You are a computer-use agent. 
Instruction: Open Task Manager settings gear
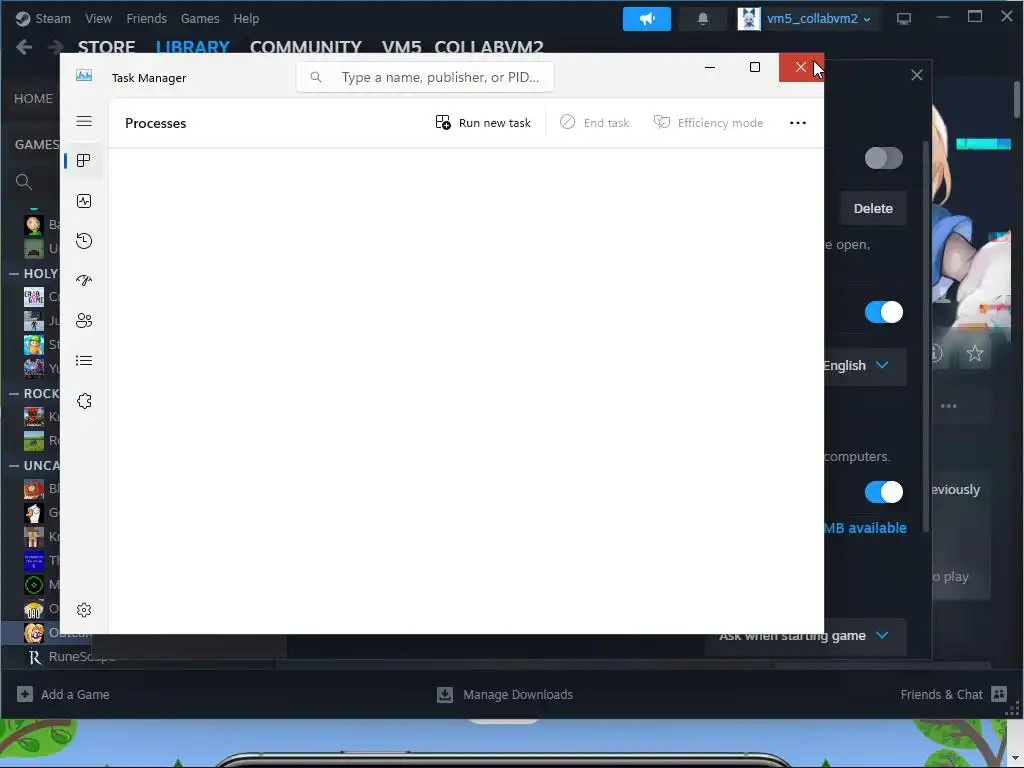coord(84,610)
